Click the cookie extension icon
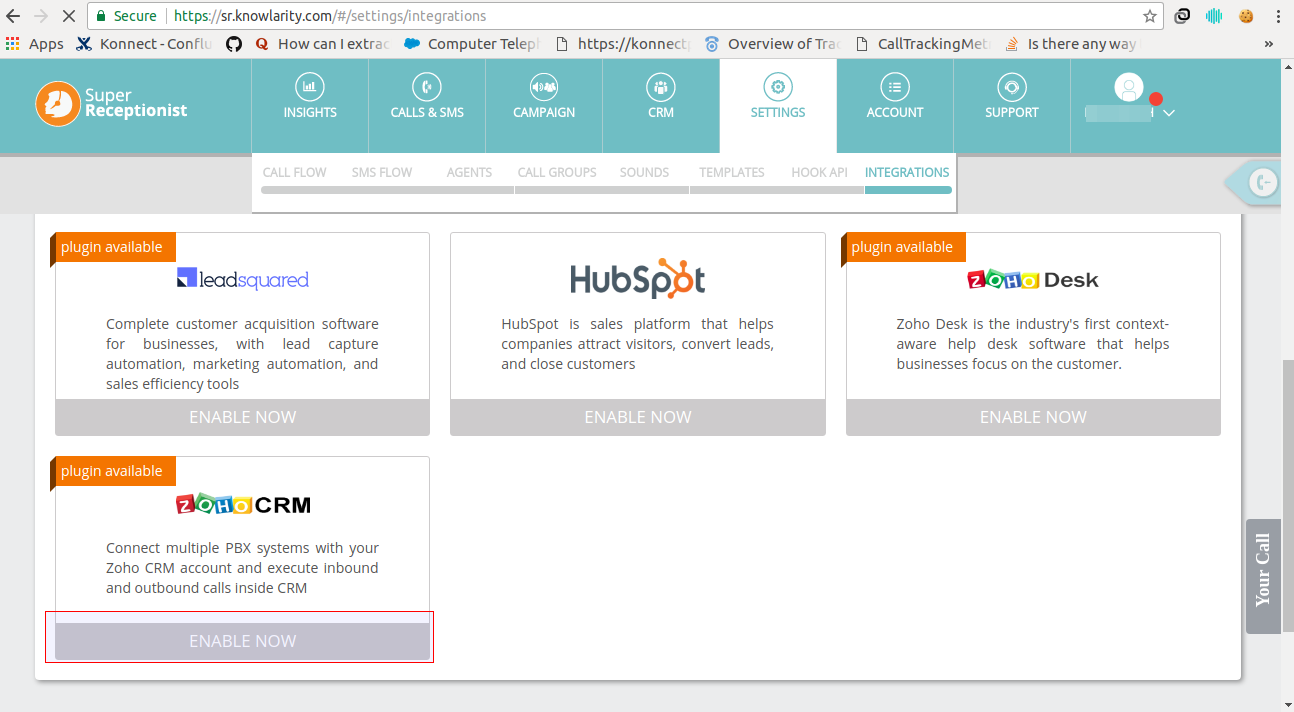 pos(1246,16)
